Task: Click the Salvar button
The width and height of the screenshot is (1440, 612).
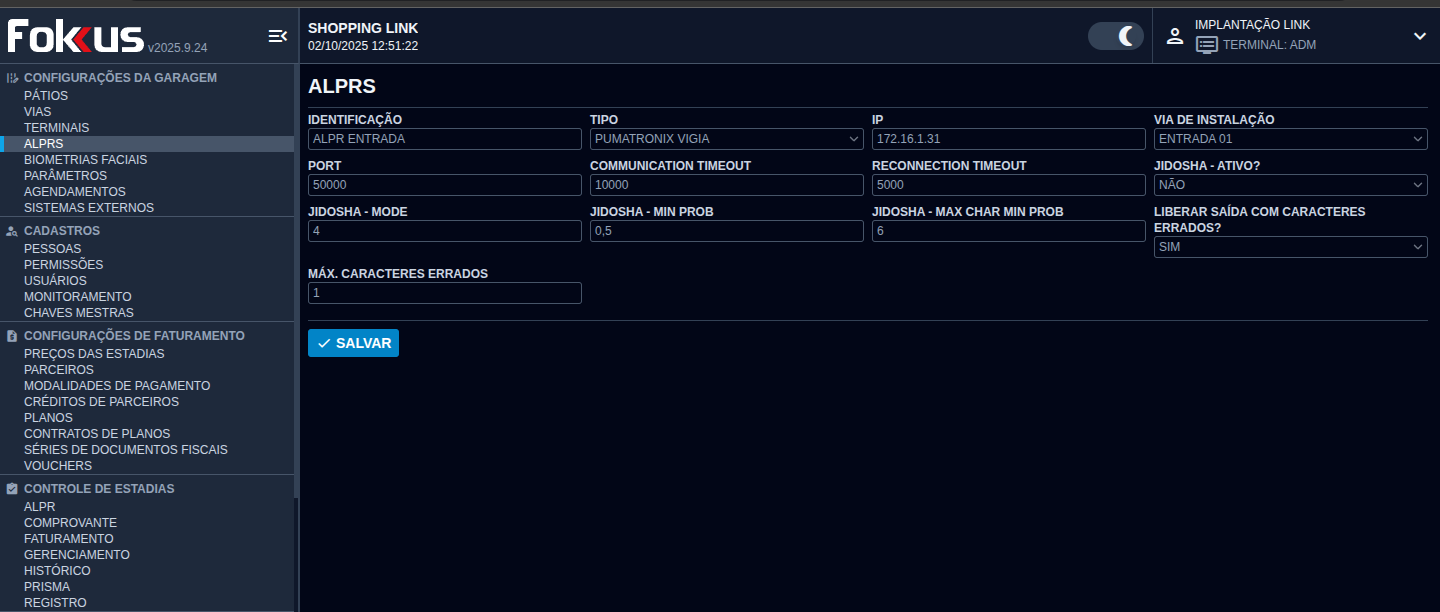Action: pos(353,343)
